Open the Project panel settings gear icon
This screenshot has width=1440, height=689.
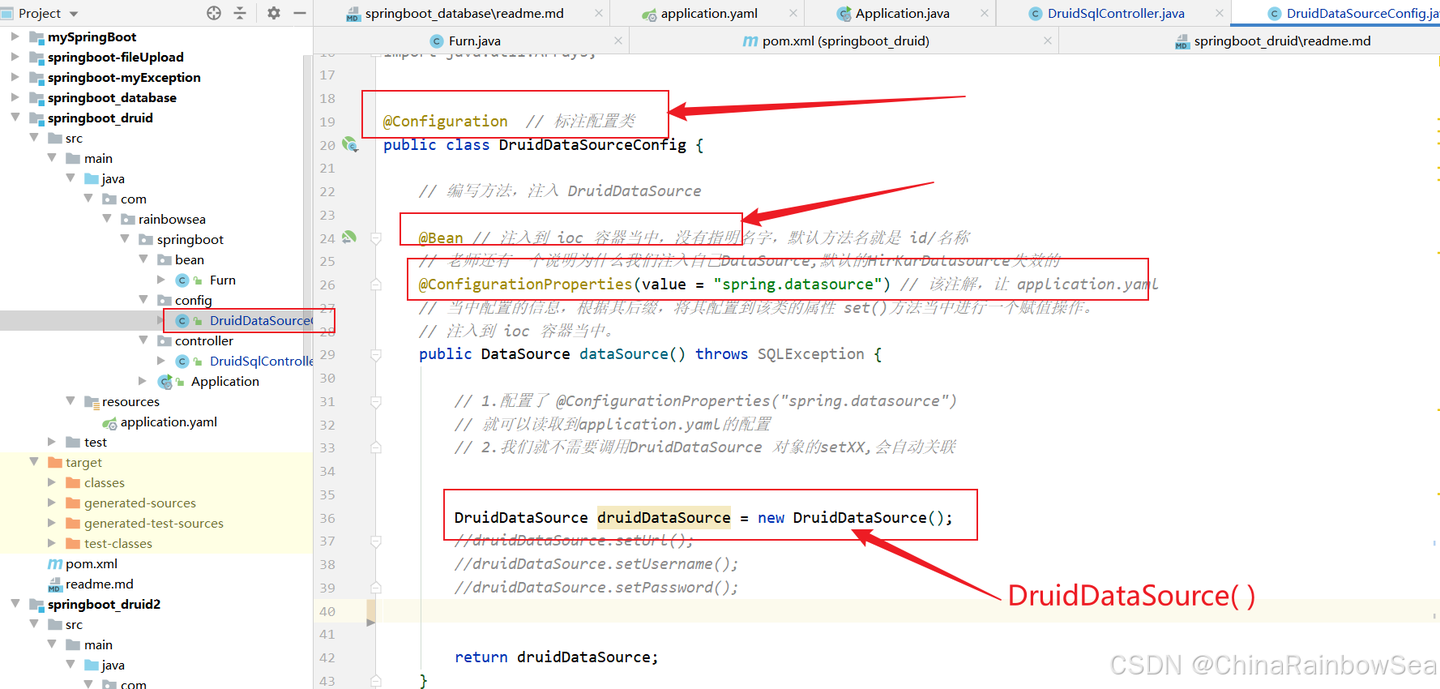[x=273, y=13]
